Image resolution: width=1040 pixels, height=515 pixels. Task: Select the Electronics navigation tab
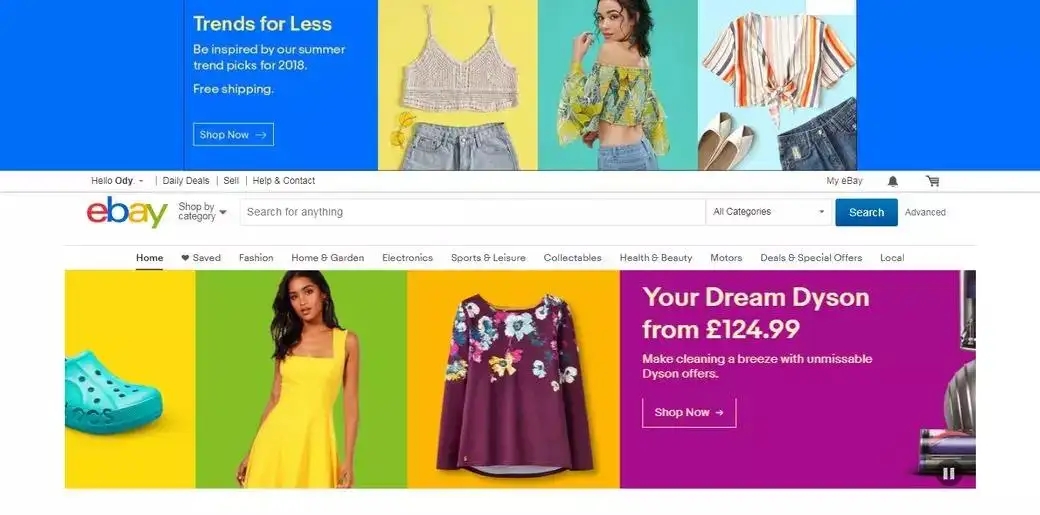[407, 258]
